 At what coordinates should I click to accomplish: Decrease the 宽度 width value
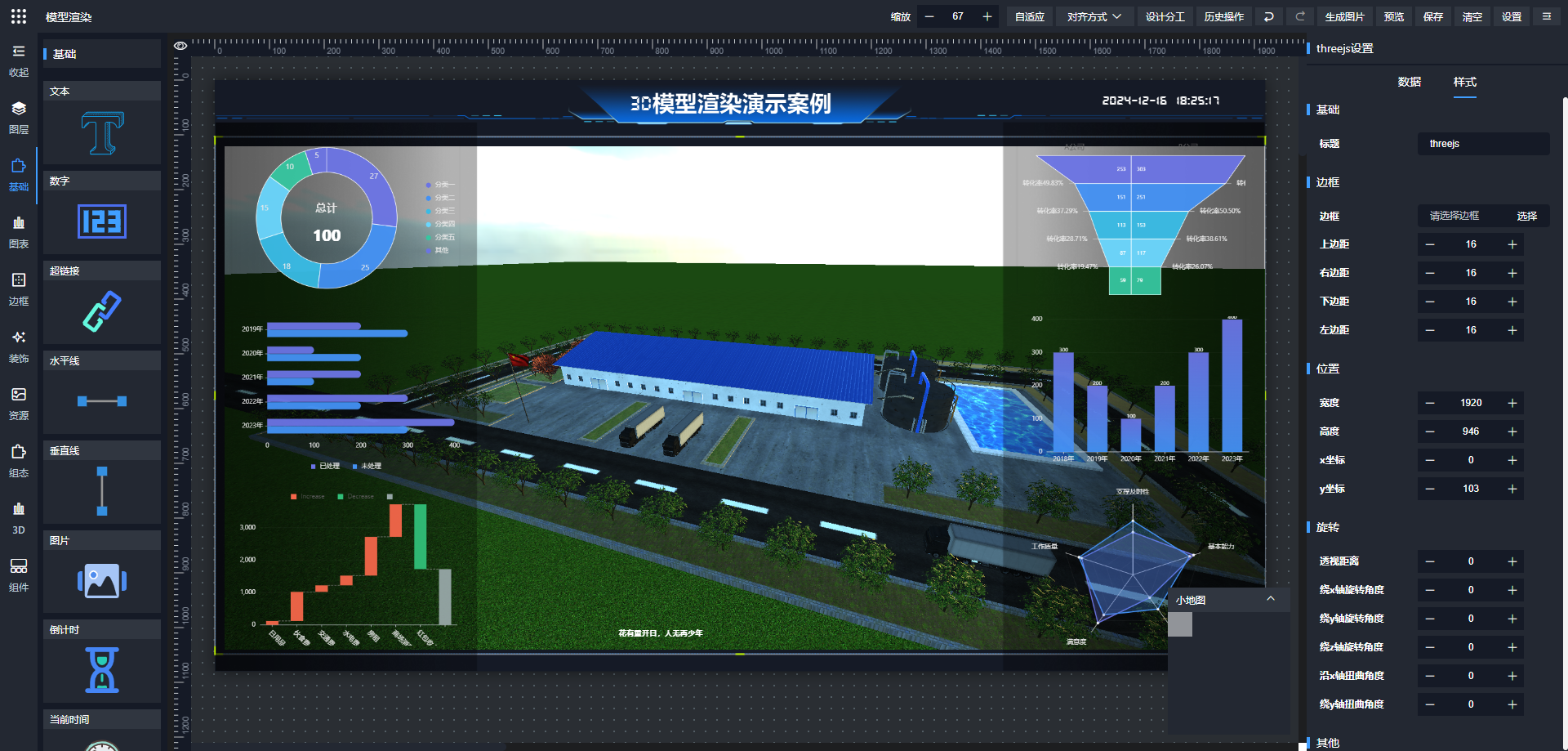1430,403
